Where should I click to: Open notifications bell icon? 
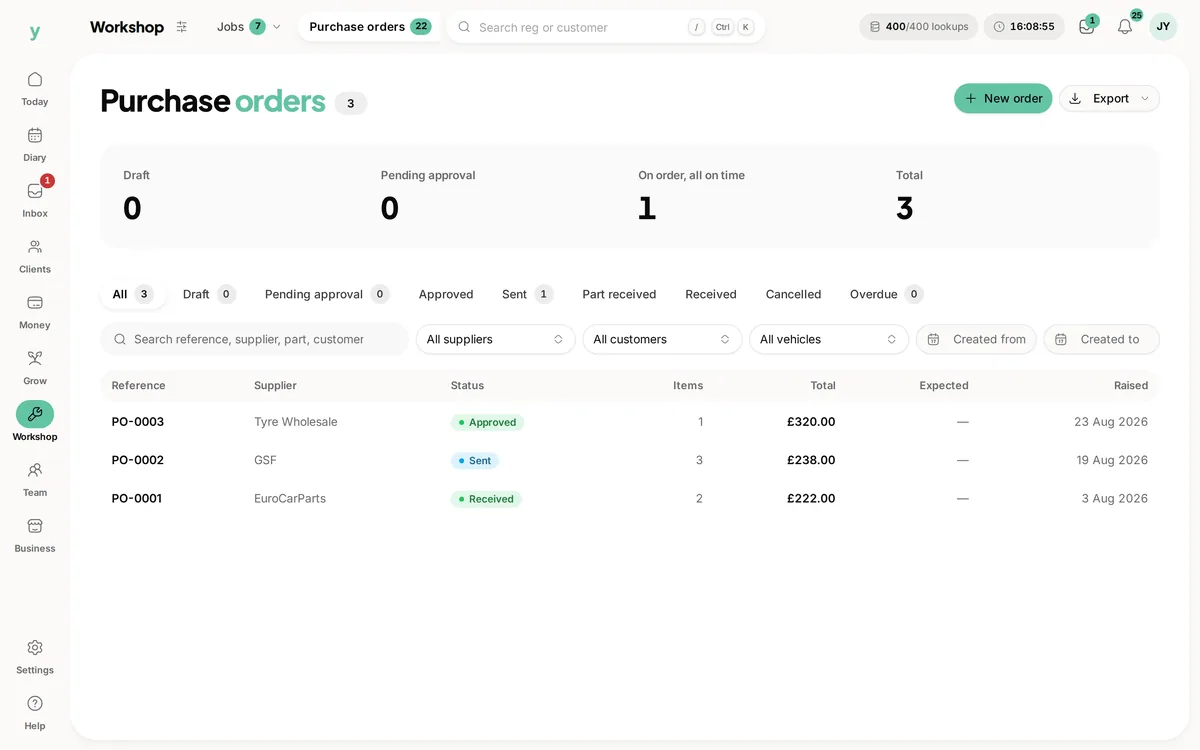pos(1125,27)
